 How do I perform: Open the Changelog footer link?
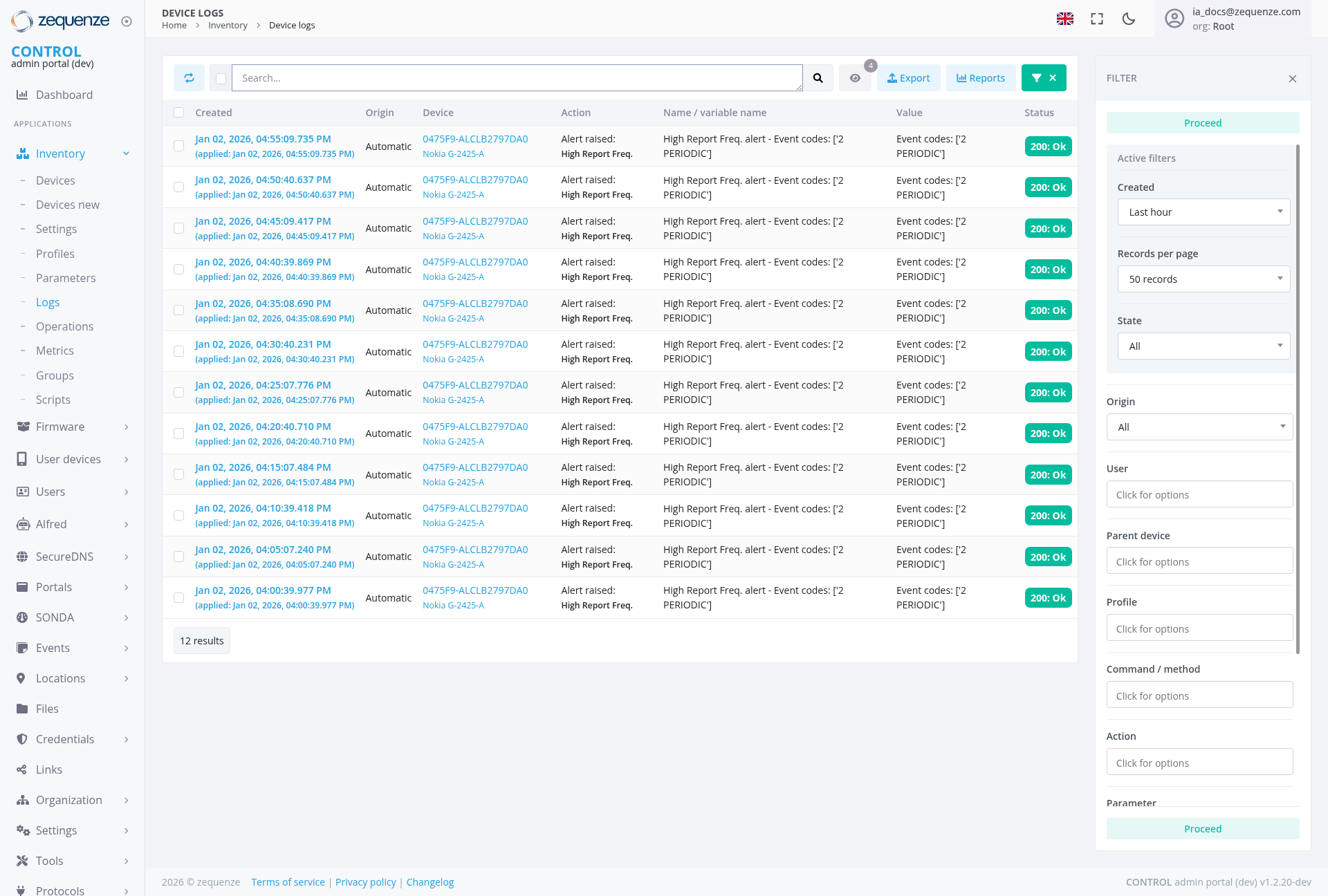pos(430,882)
